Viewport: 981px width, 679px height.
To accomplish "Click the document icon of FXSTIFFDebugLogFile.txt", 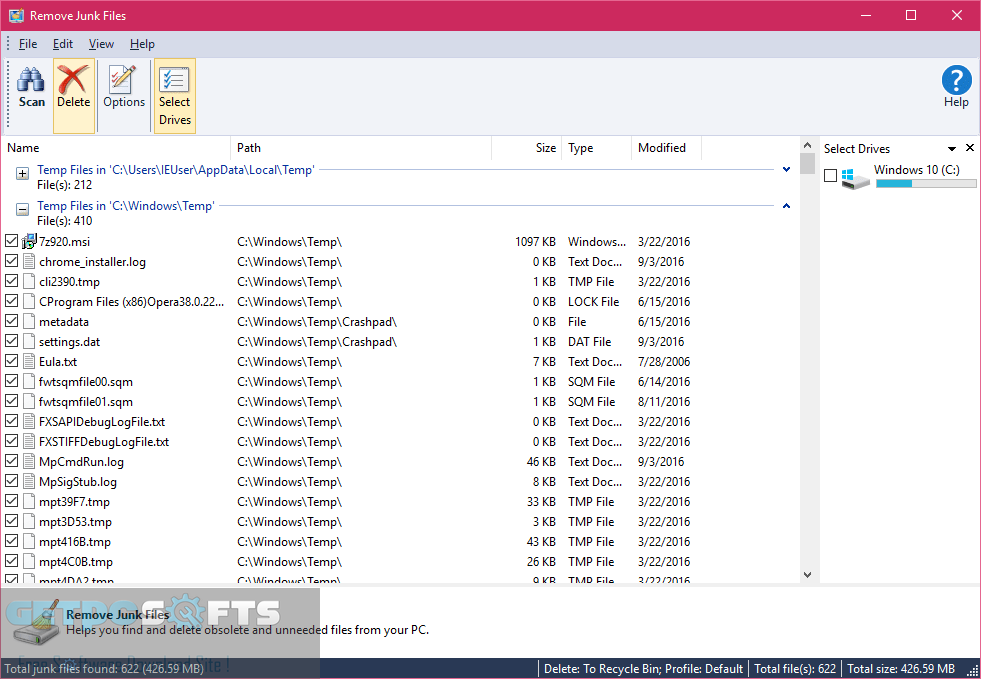I will pos(29,442).
